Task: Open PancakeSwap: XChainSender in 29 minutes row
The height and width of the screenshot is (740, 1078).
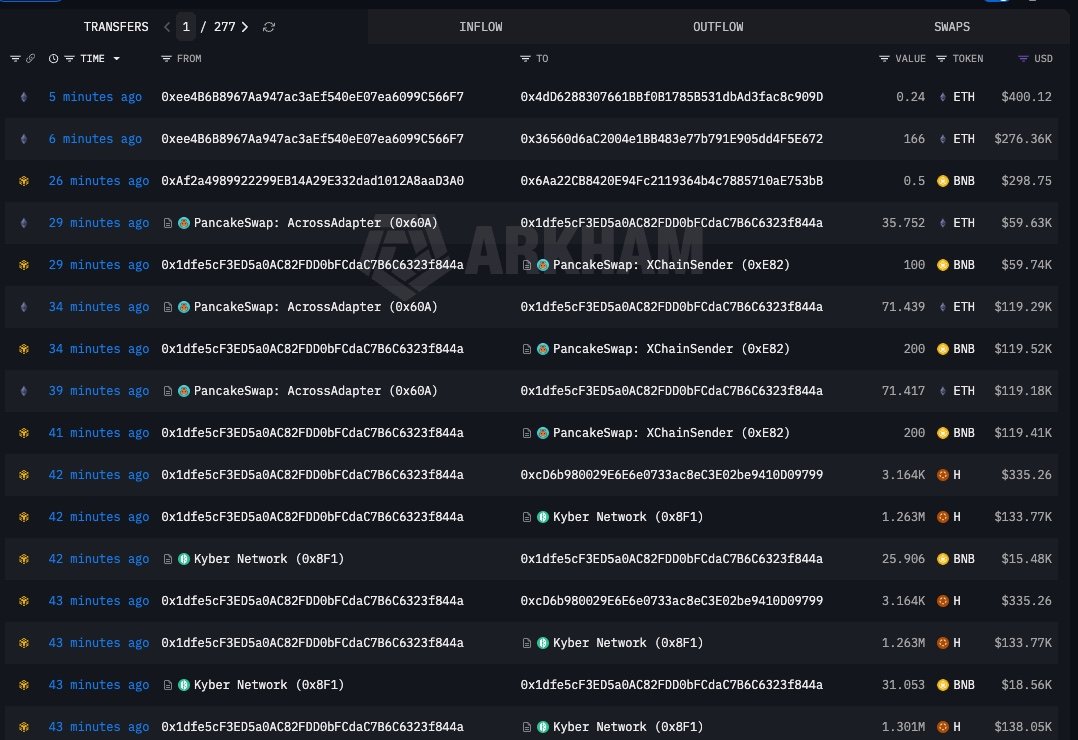Action: pyautogui.click(x=671, y=265)
